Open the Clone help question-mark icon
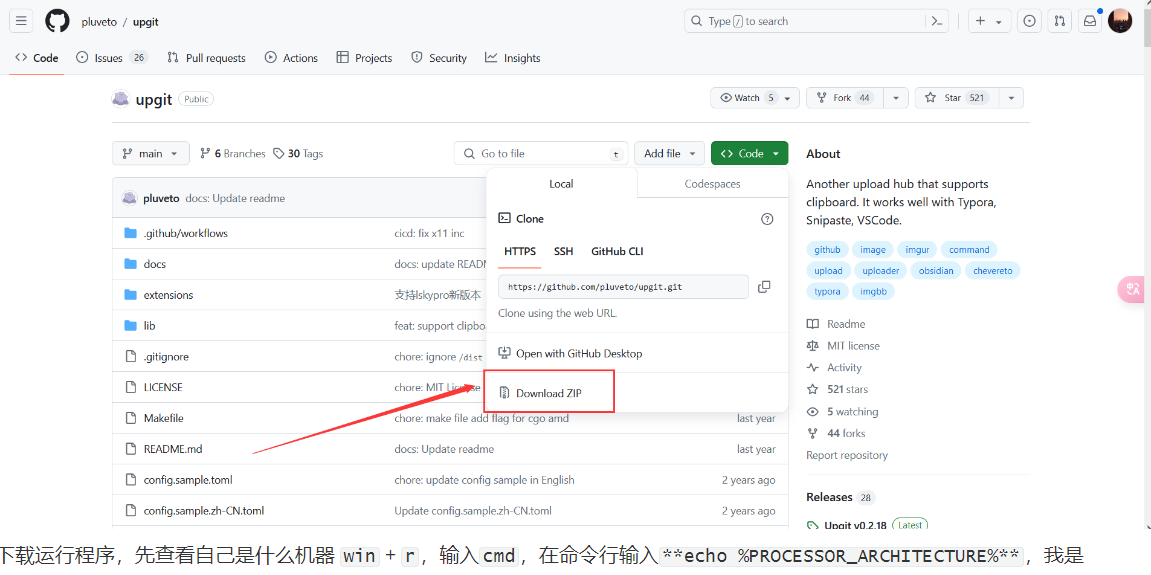The image size is (1151, 575). click(767, 219)
